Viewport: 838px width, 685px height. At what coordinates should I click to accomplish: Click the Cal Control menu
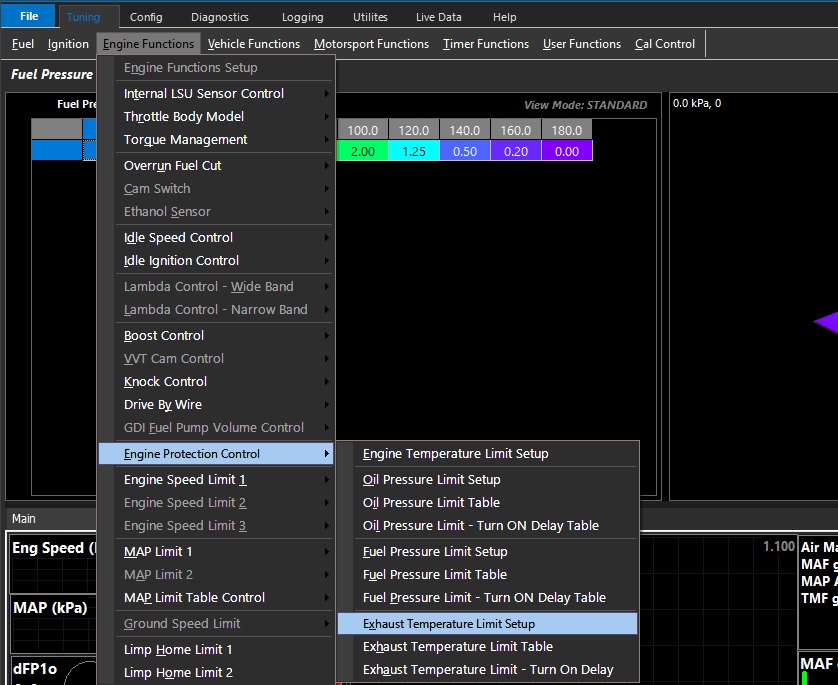point(664,44)
